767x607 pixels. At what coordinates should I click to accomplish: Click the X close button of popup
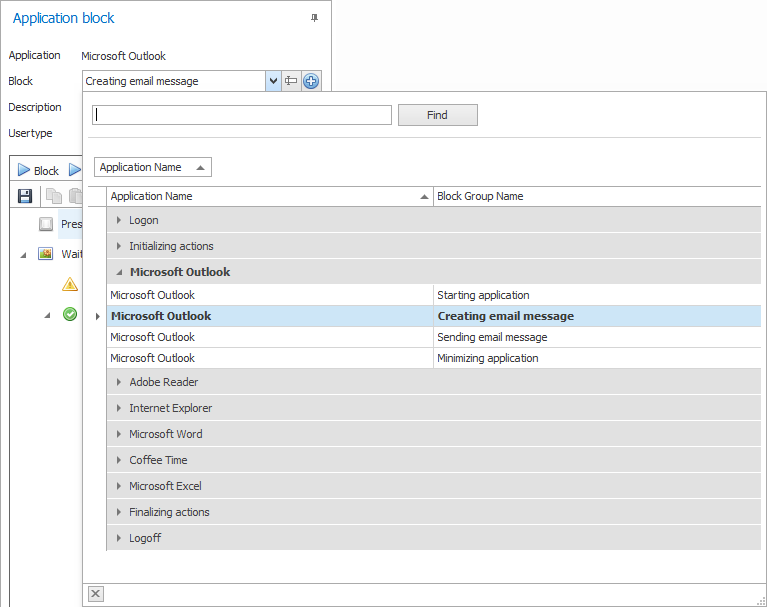[x=95, y=594]
